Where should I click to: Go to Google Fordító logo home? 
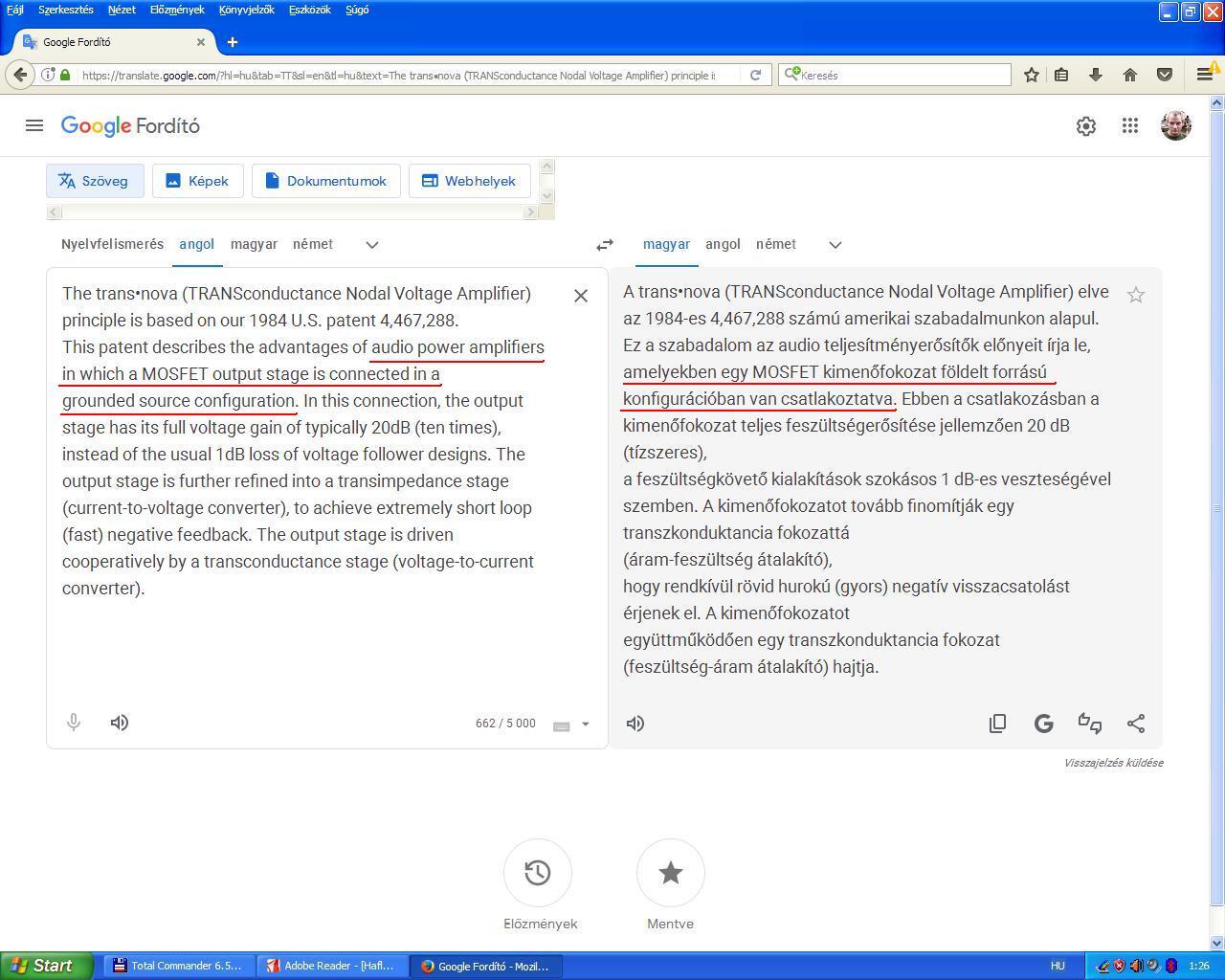point(130,126)
